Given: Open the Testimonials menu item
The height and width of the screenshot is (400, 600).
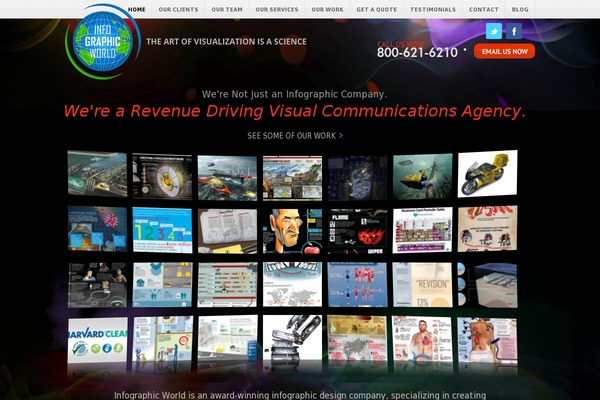Looking at the screenshot, I should pyautogui.click(x=433, y=9).
